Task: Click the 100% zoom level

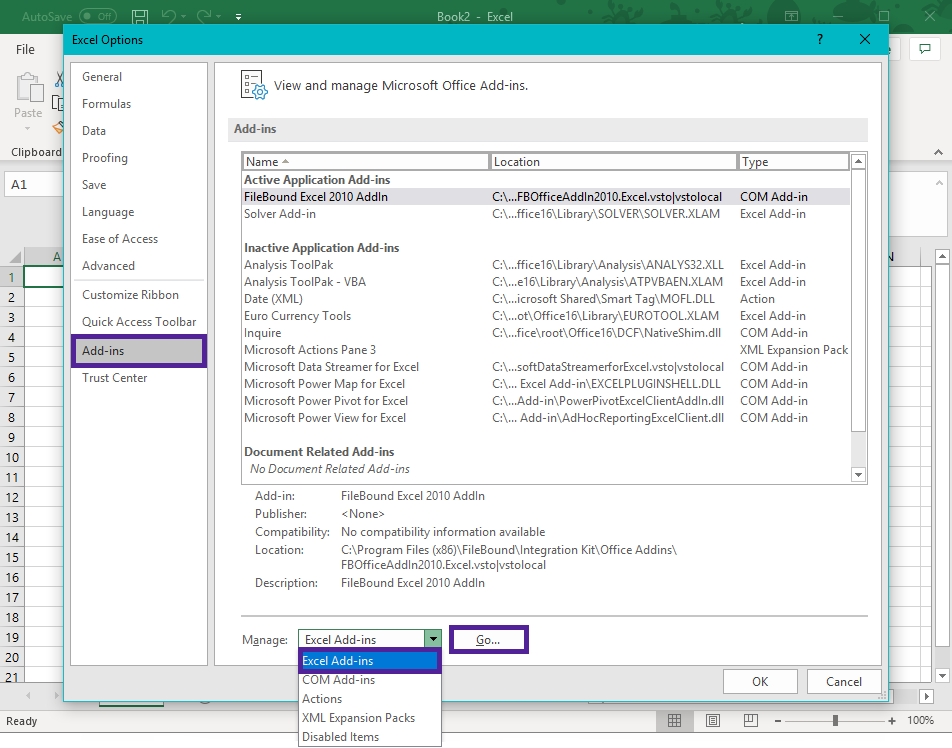Action: click(920, 721)
